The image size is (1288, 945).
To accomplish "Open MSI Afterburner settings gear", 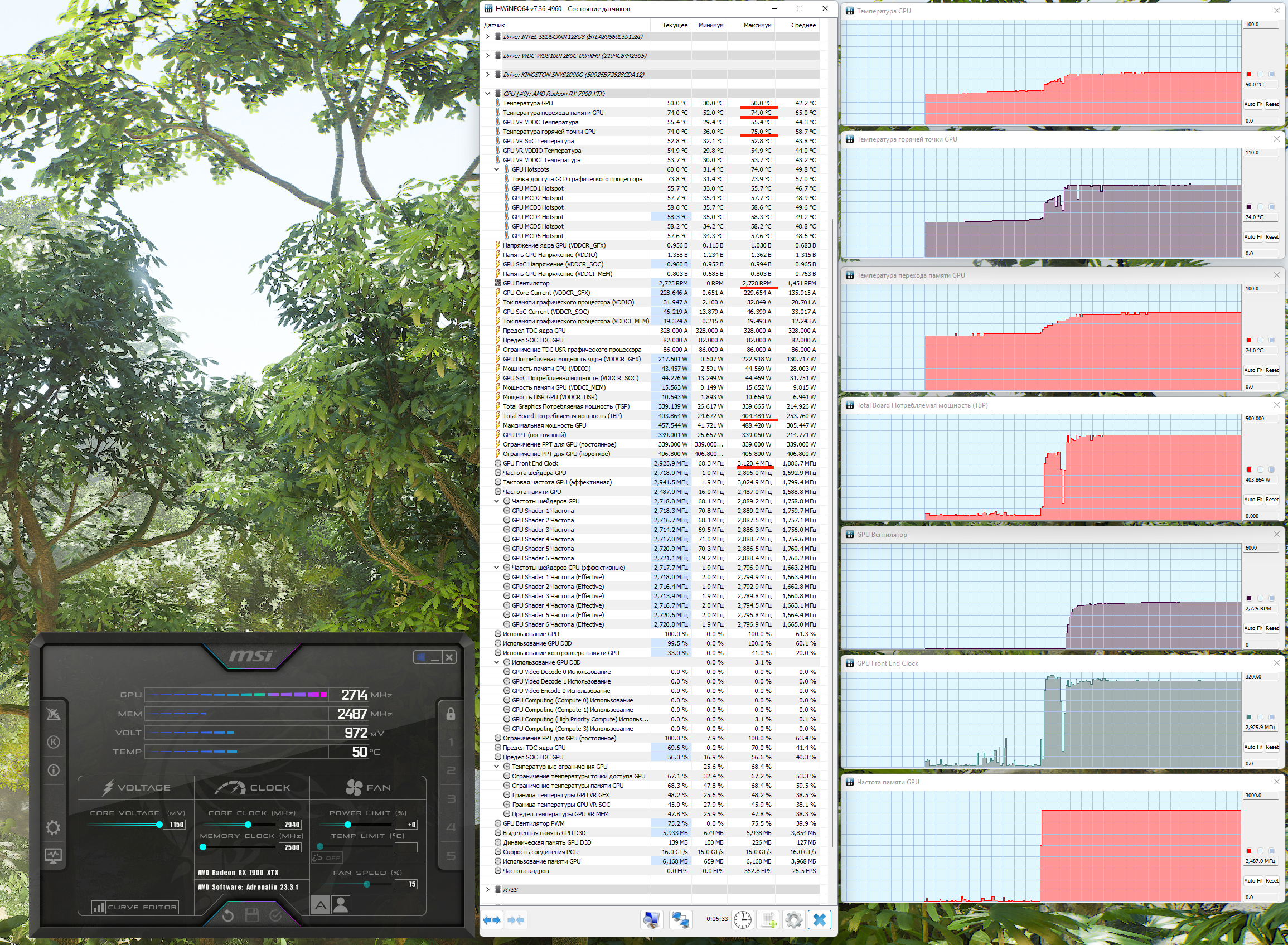I will coord(53,827).
